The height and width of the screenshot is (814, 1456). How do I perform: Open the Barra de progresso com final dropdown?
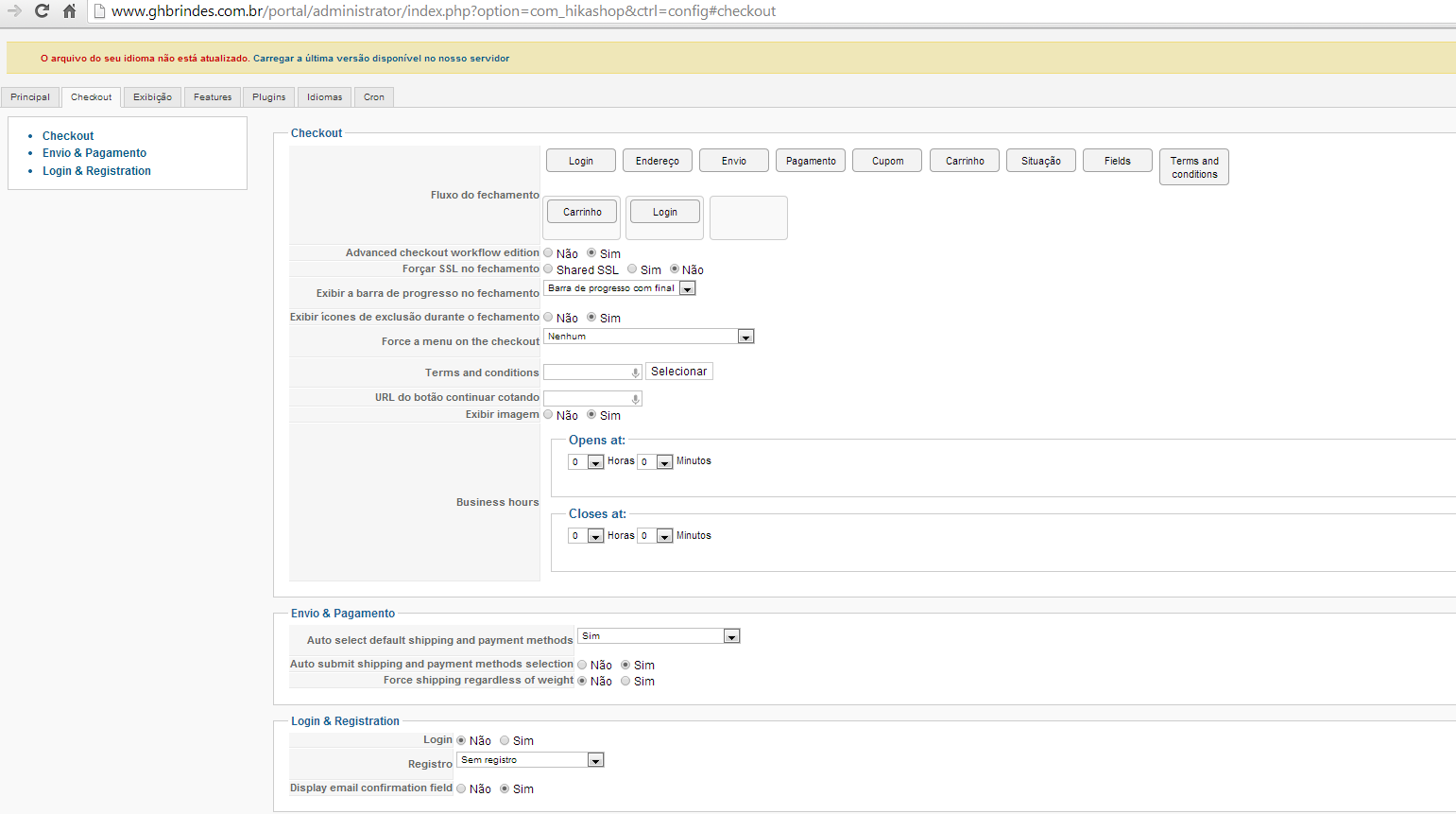pos(620,288)
